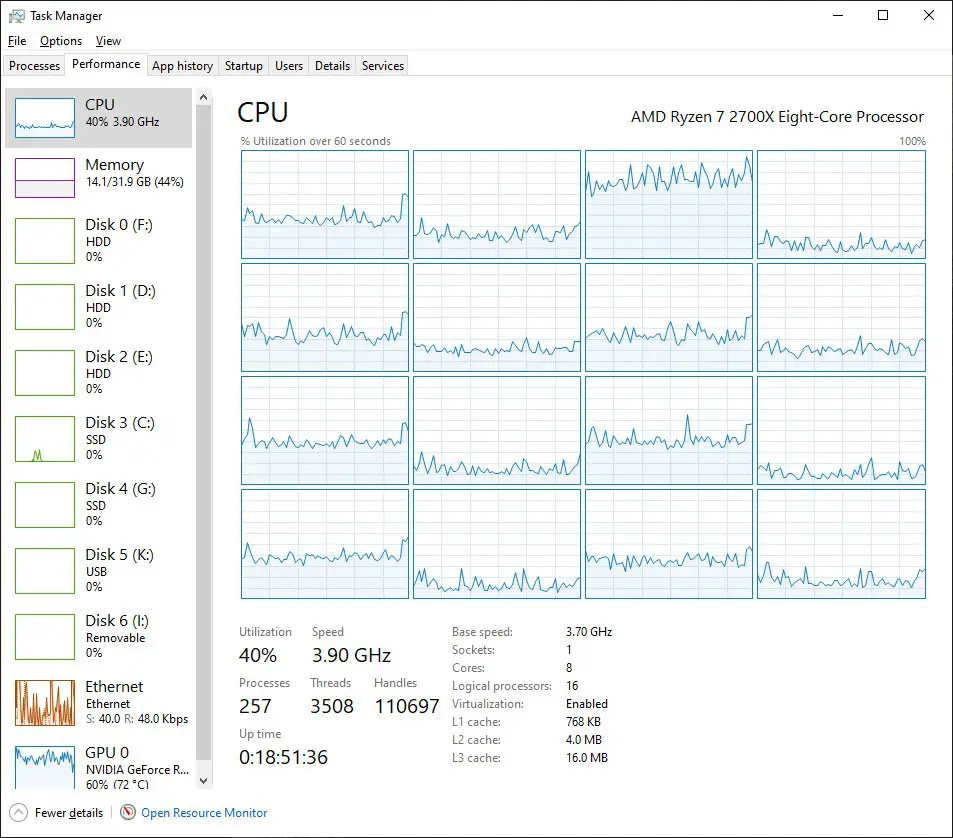Click the handles count 110697
Viewport: 953px width, 838px height.
pyautogui.click(x=407, y=706)
